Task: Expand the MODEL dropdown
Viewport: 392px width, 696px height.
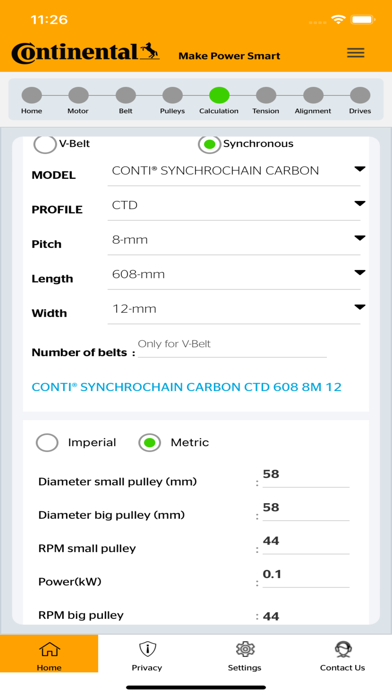Action: (x=236, y=171)
